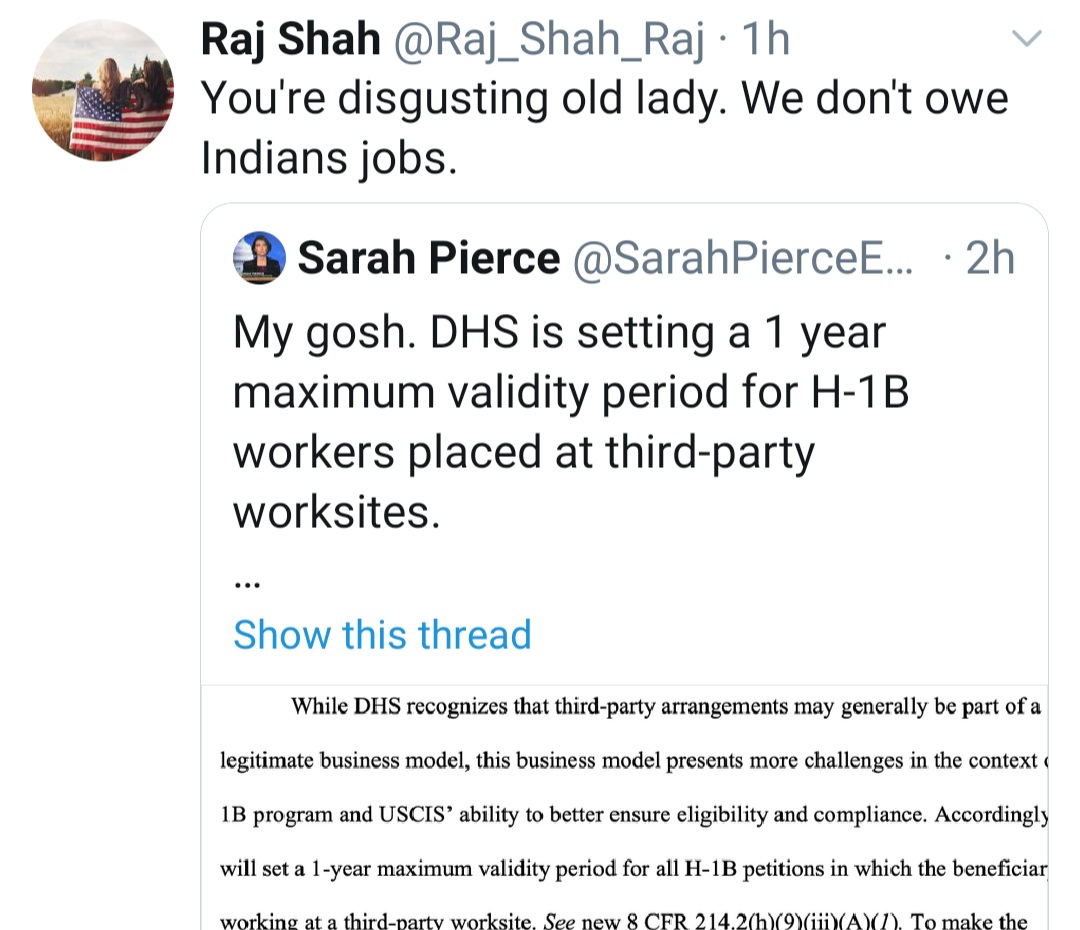Expand the ellipsis under the quoted tweet
1080x930 pixels.
(x=247, y=581)
